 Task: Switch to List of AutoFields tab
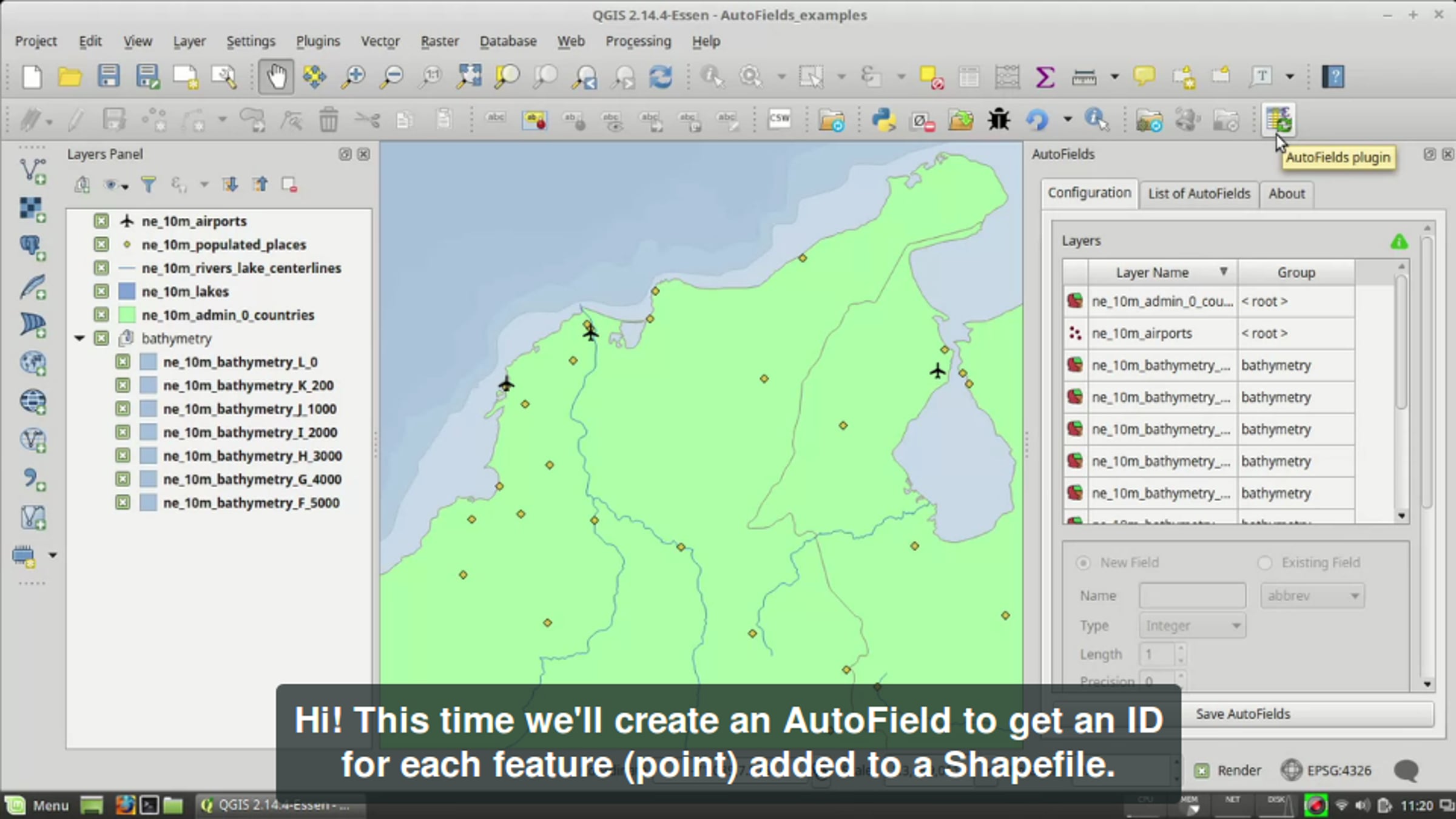point(1199,194)
